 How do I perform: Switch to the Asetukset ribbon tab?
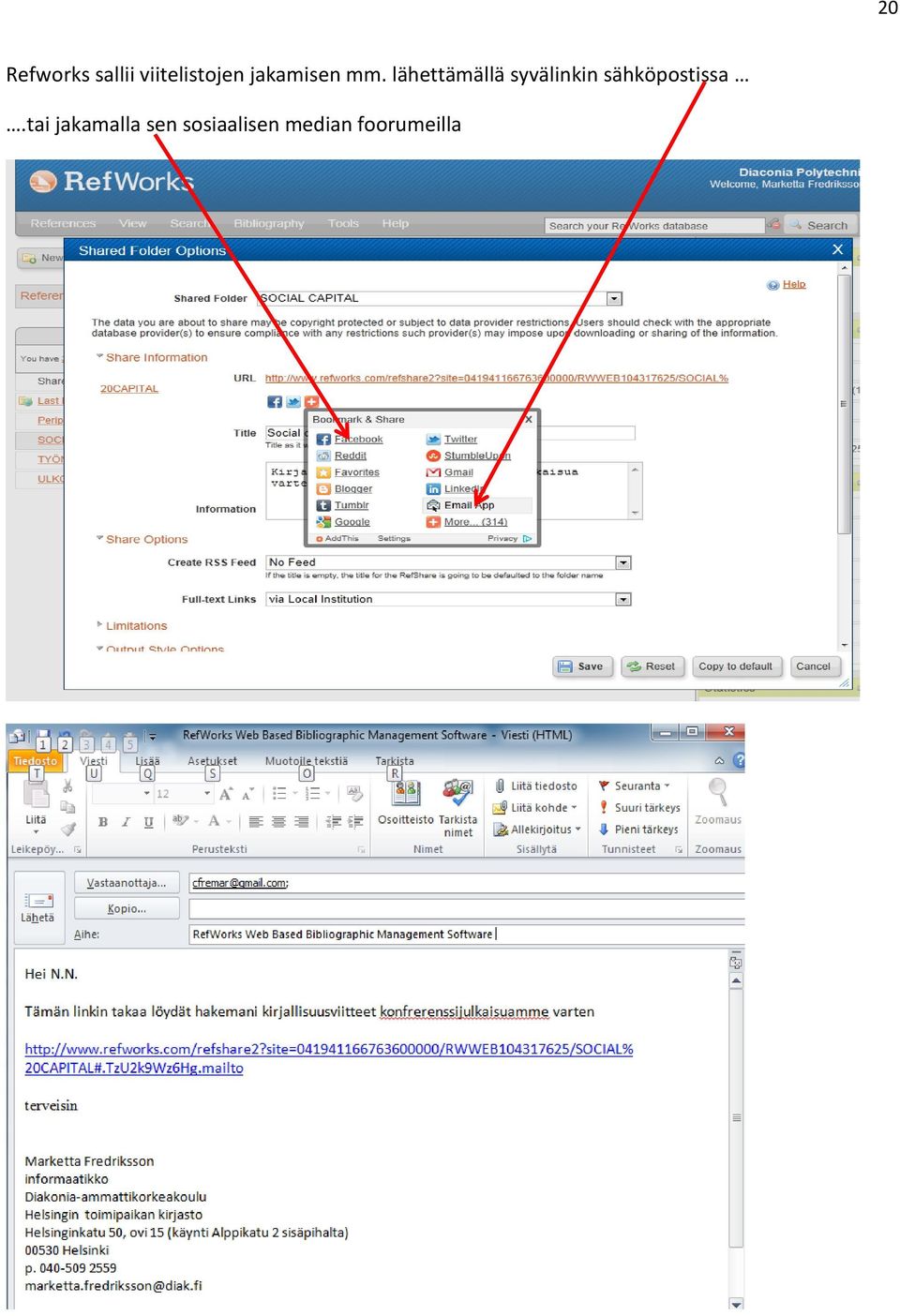(212, 761)
